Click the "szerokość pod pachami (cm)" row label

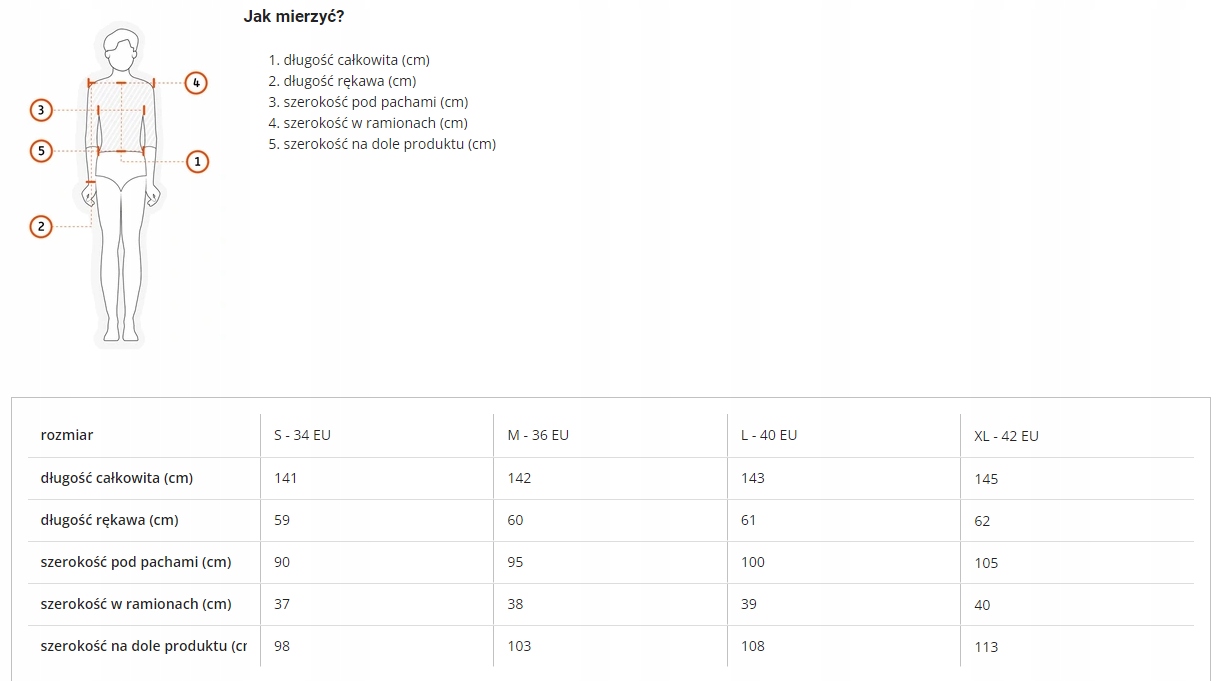coord(136,562)
